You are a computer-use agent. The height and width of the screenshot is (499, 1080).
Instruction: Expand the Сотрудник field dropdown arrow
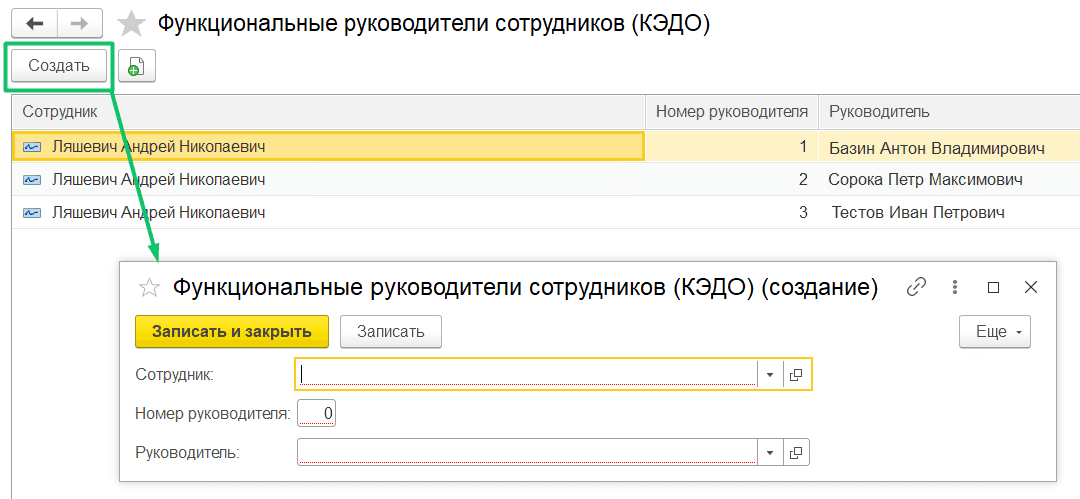pyautogui.click(x=770, y=375)
